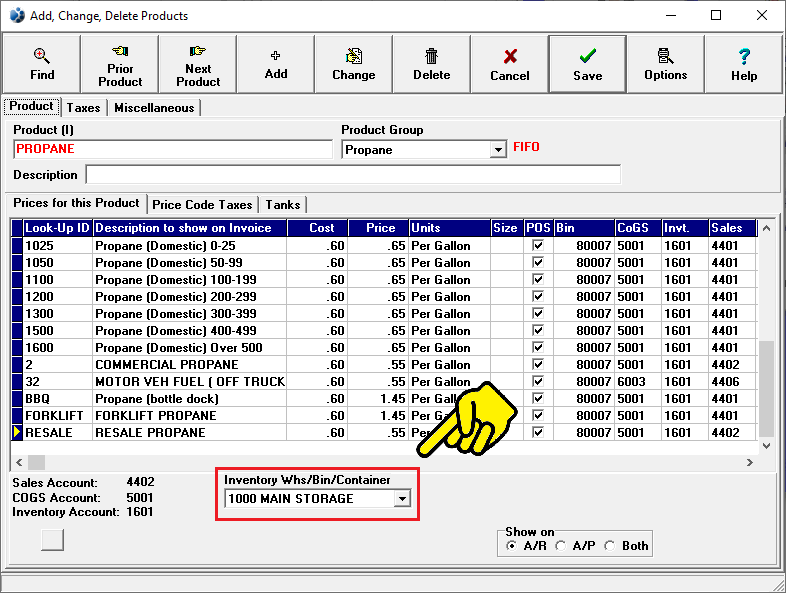This screenshot has height=593, width=786.
Task: Open the Options toolbar button
Action: tap(665, 64)
